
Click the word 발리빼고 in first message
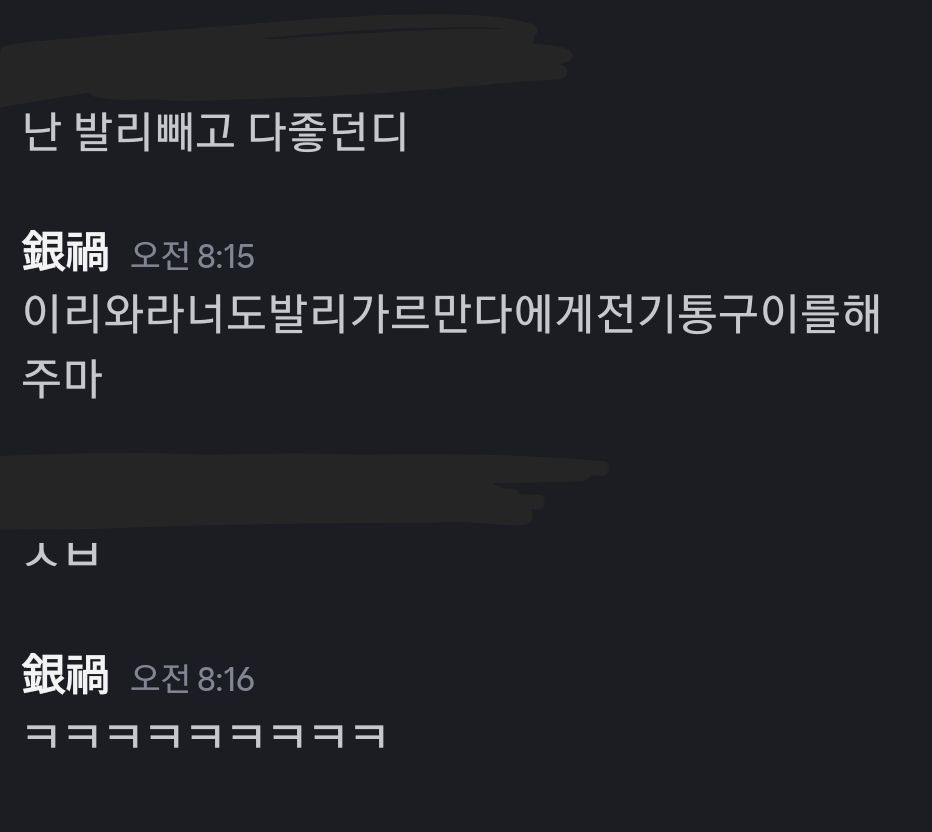coord(154,132)
